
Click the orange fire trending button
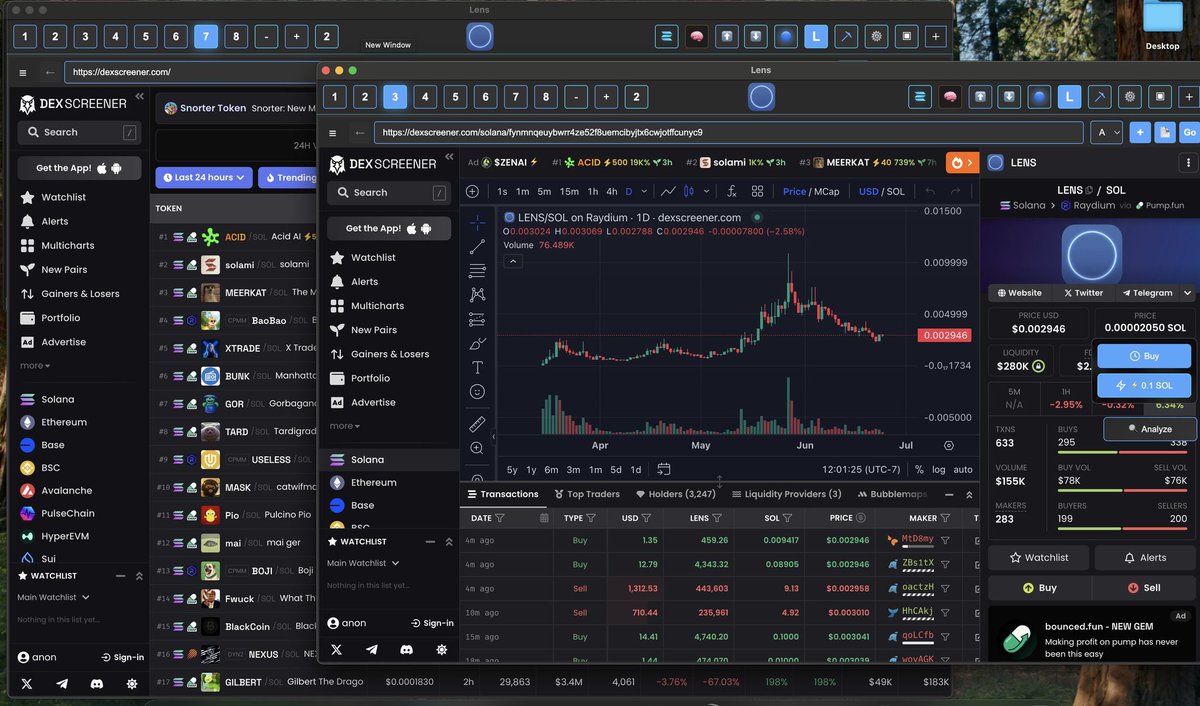(961, 162)
